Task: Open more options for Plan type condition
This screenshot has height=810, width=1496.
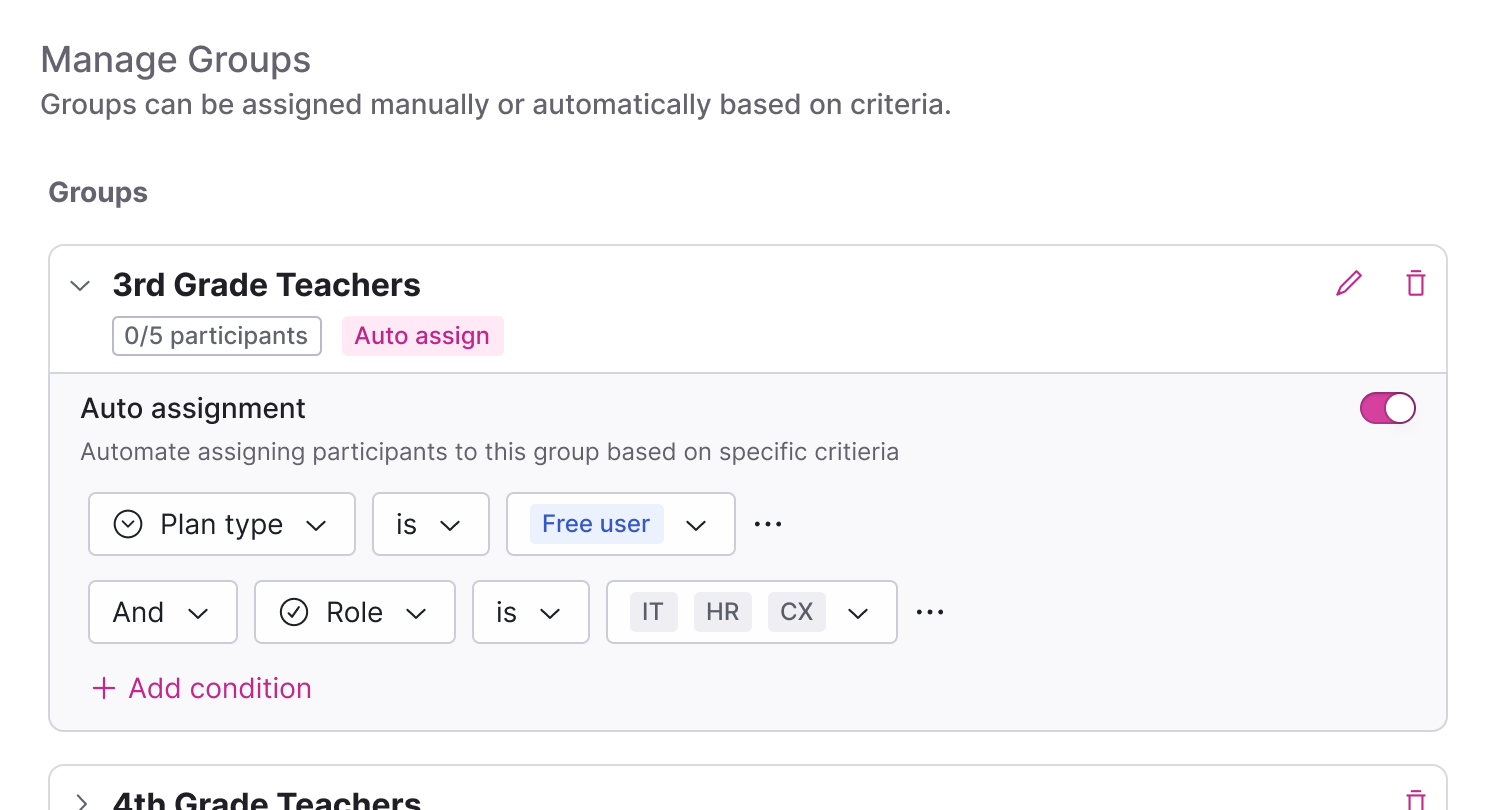Action: click(x=768, y=524)
